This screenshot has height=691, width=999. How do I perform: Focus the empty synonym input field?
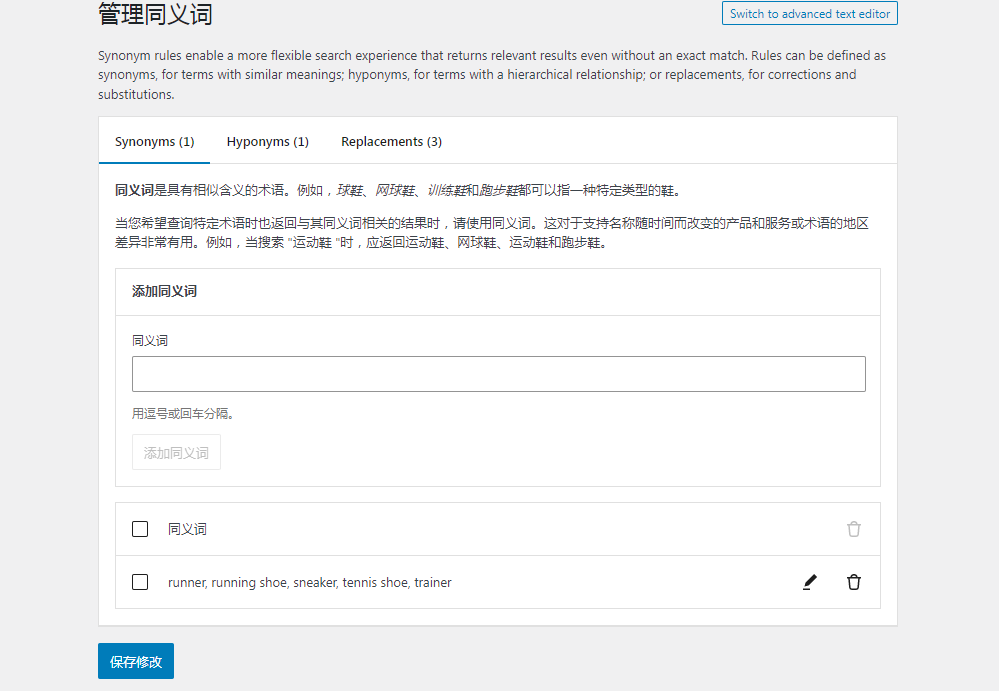pyautogui.click(x=498, y=373)
